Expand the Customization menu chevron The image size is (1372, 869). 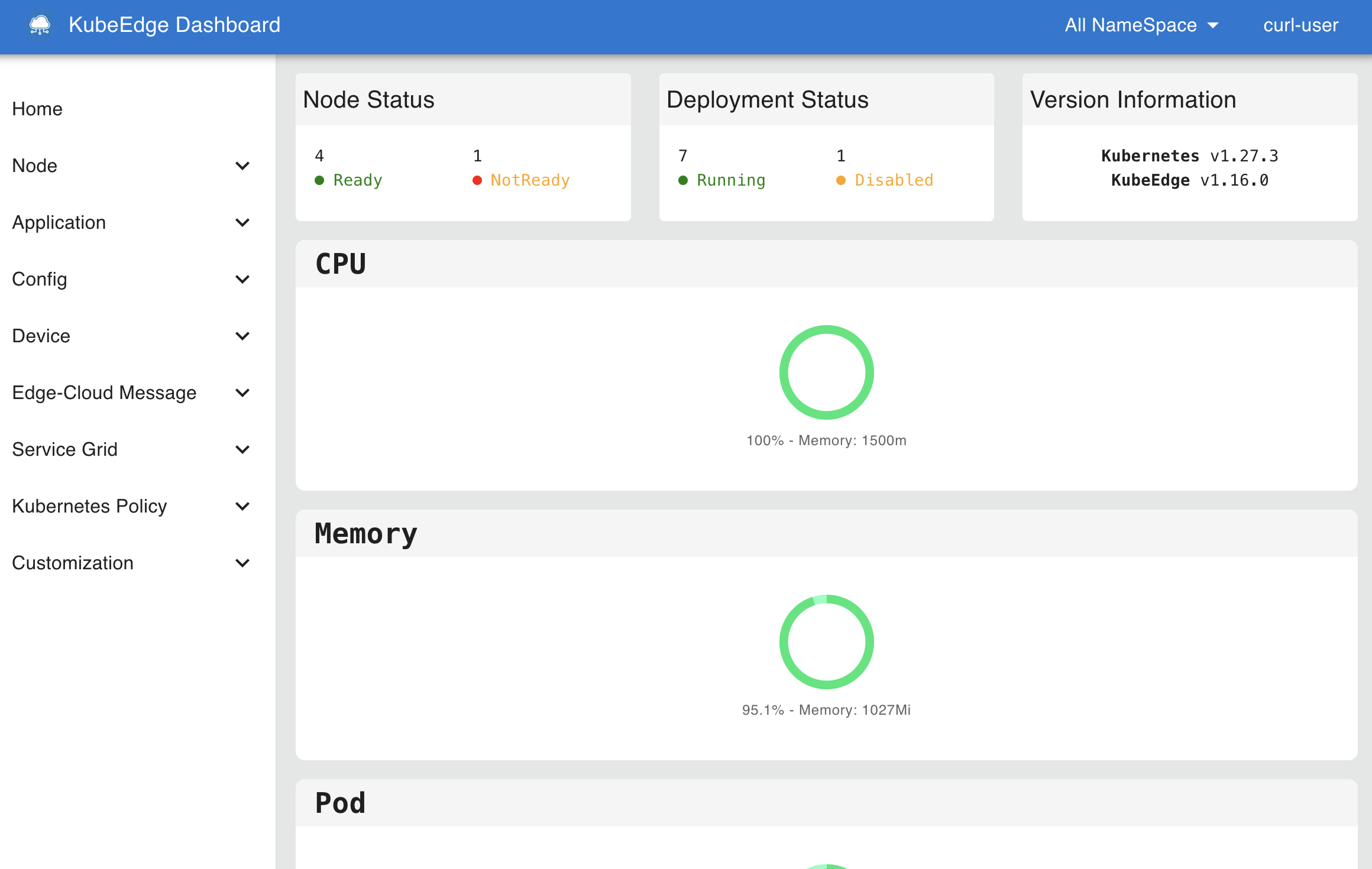tap(242, 563)
